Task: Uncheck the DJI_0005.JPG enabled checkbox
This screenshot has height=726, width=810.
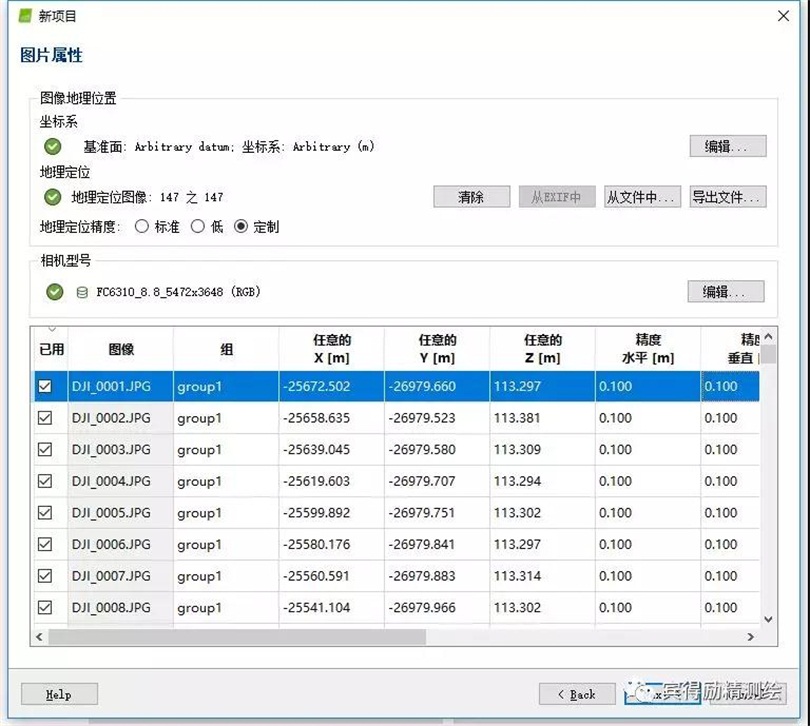Action: pyautogui.click(x=45, y=513)
